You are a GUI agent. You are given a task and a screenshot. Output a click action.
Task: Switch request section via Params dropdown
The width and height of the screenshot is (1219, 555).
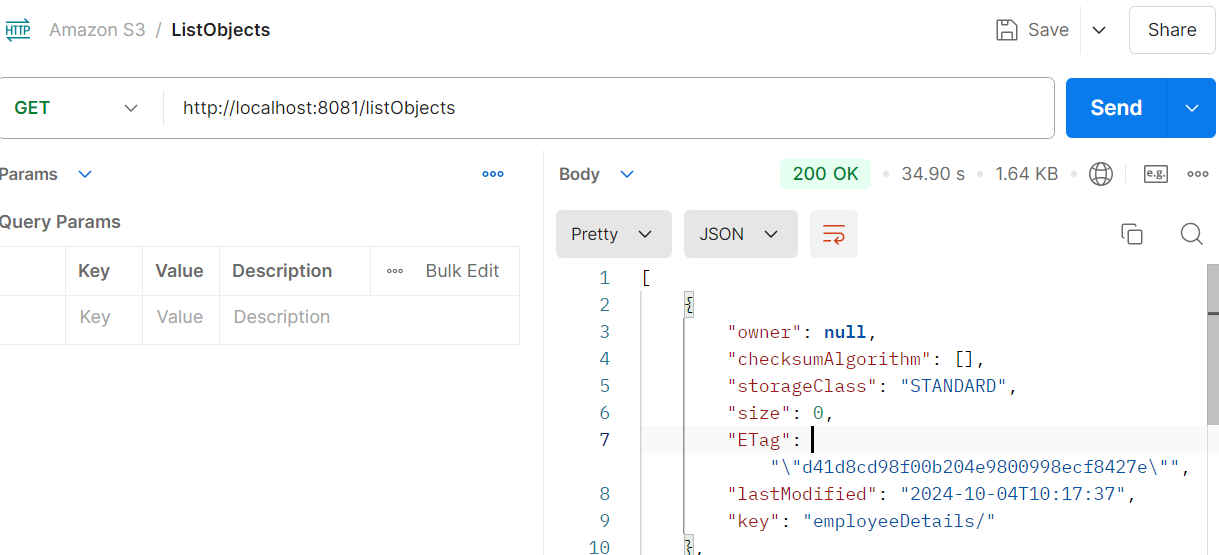coord(85,174)
